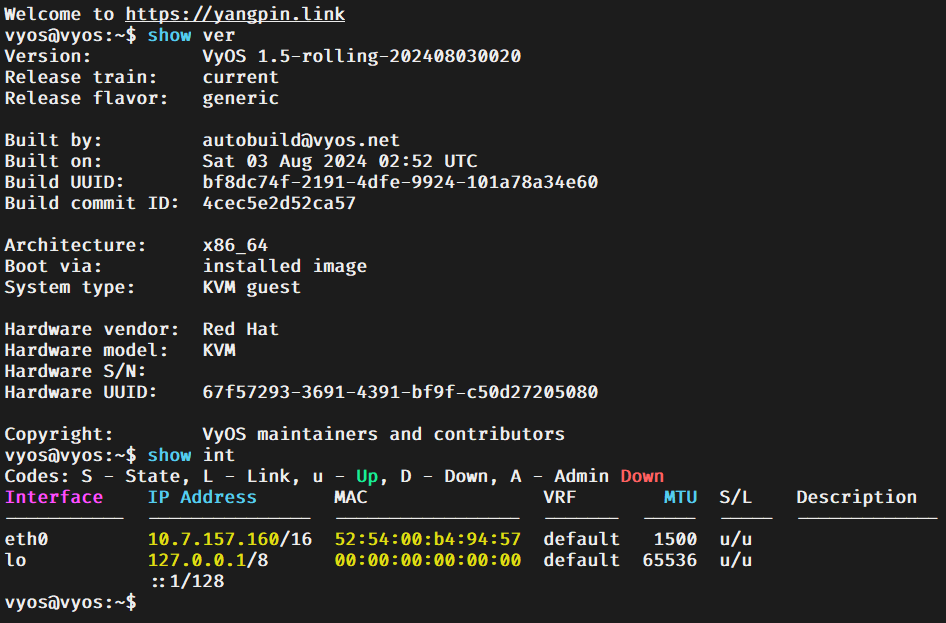Click the Build commit ID 4cec5e2d52ca57

pos(279,203)
